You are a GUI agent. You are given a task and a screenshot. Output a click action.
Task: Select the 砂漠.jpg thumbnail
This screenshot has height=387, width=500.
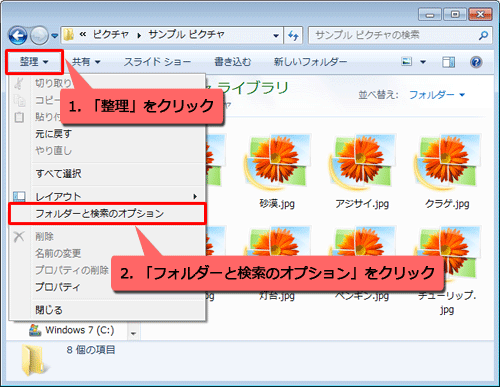(x=277, y=161)
